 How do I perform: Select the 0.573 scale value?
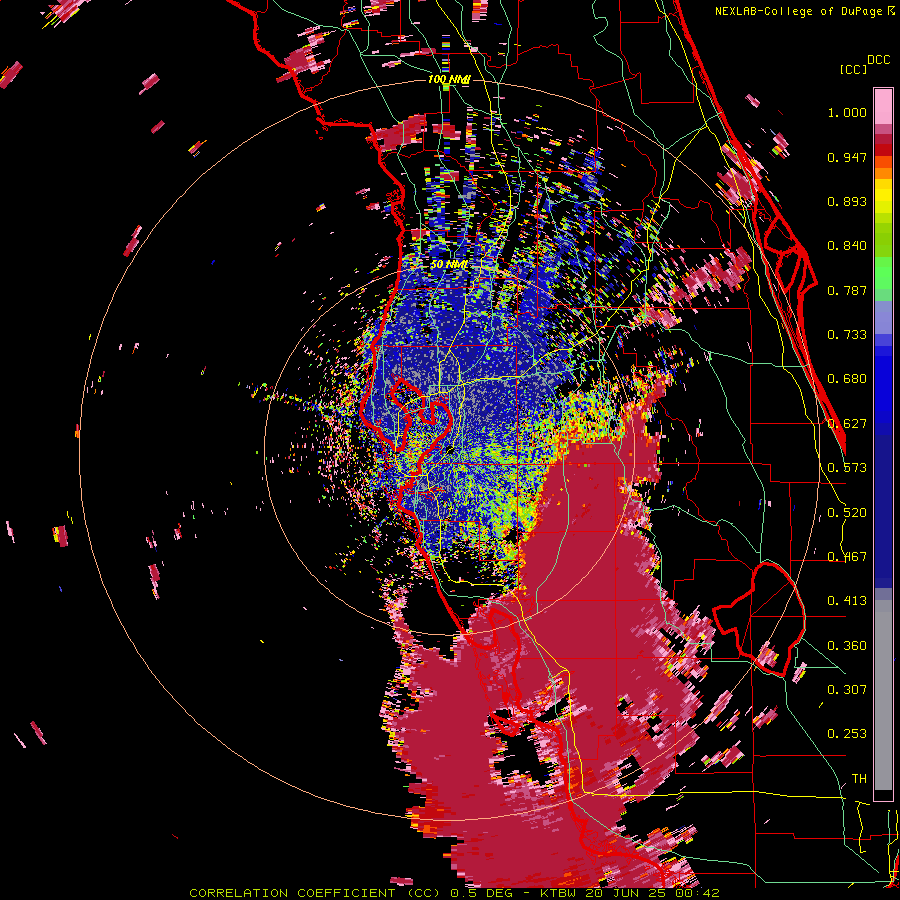(847, 468)
